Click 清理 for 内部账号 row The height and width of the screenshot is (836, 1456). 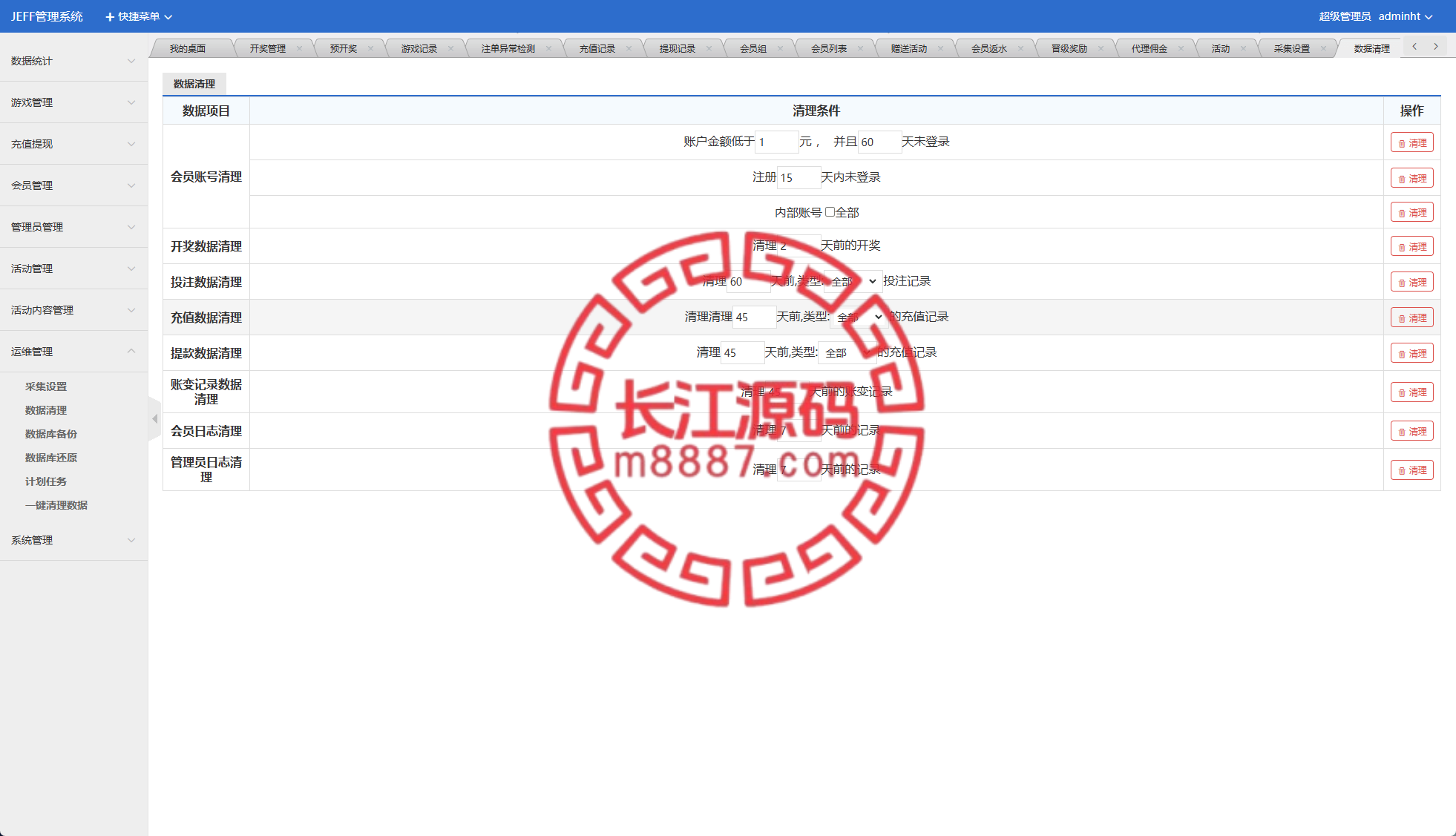click(x=1411, y=212)
